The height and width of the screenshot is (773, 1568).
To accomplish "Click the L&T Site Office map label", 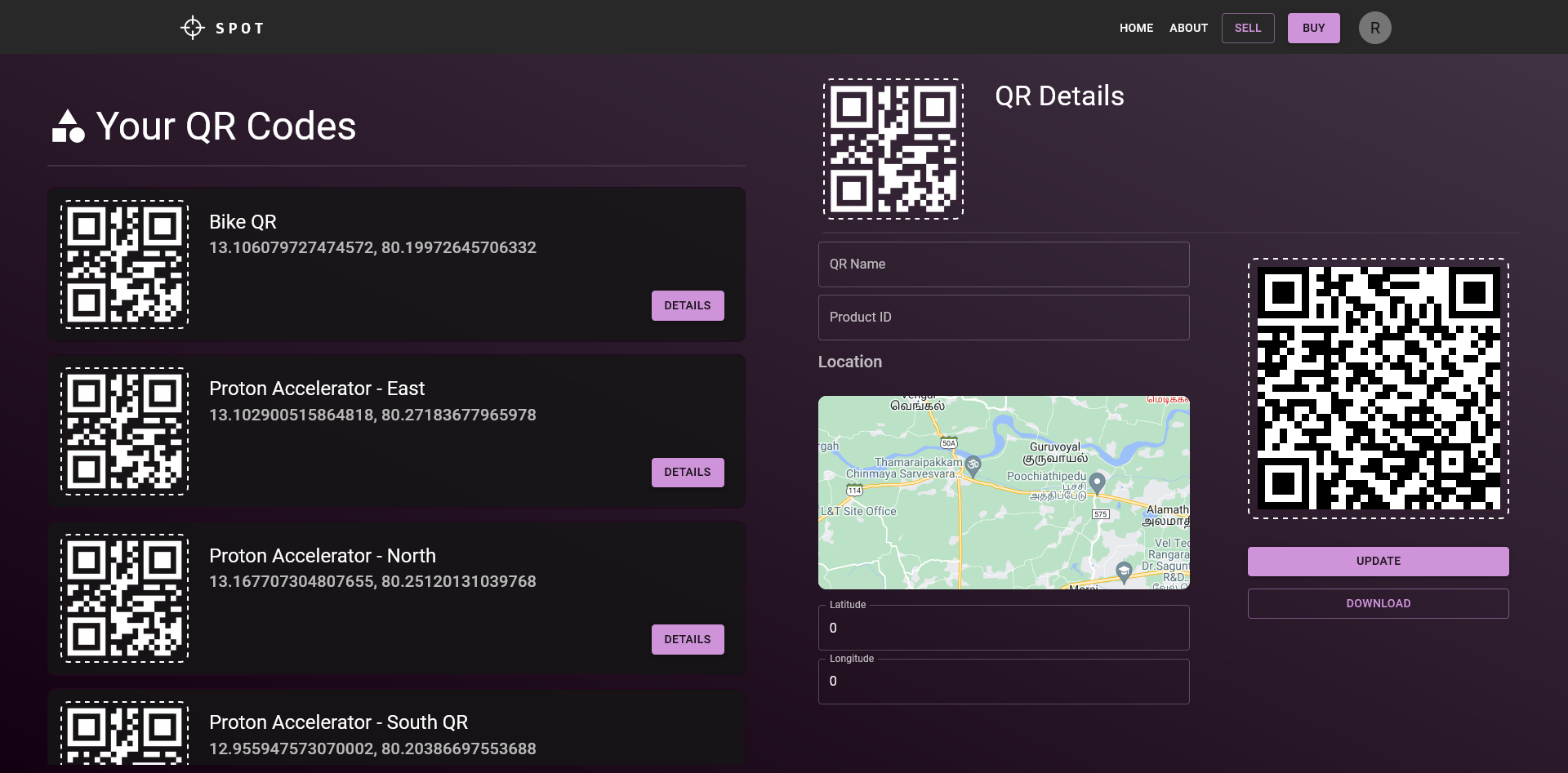I will [858, 511].
